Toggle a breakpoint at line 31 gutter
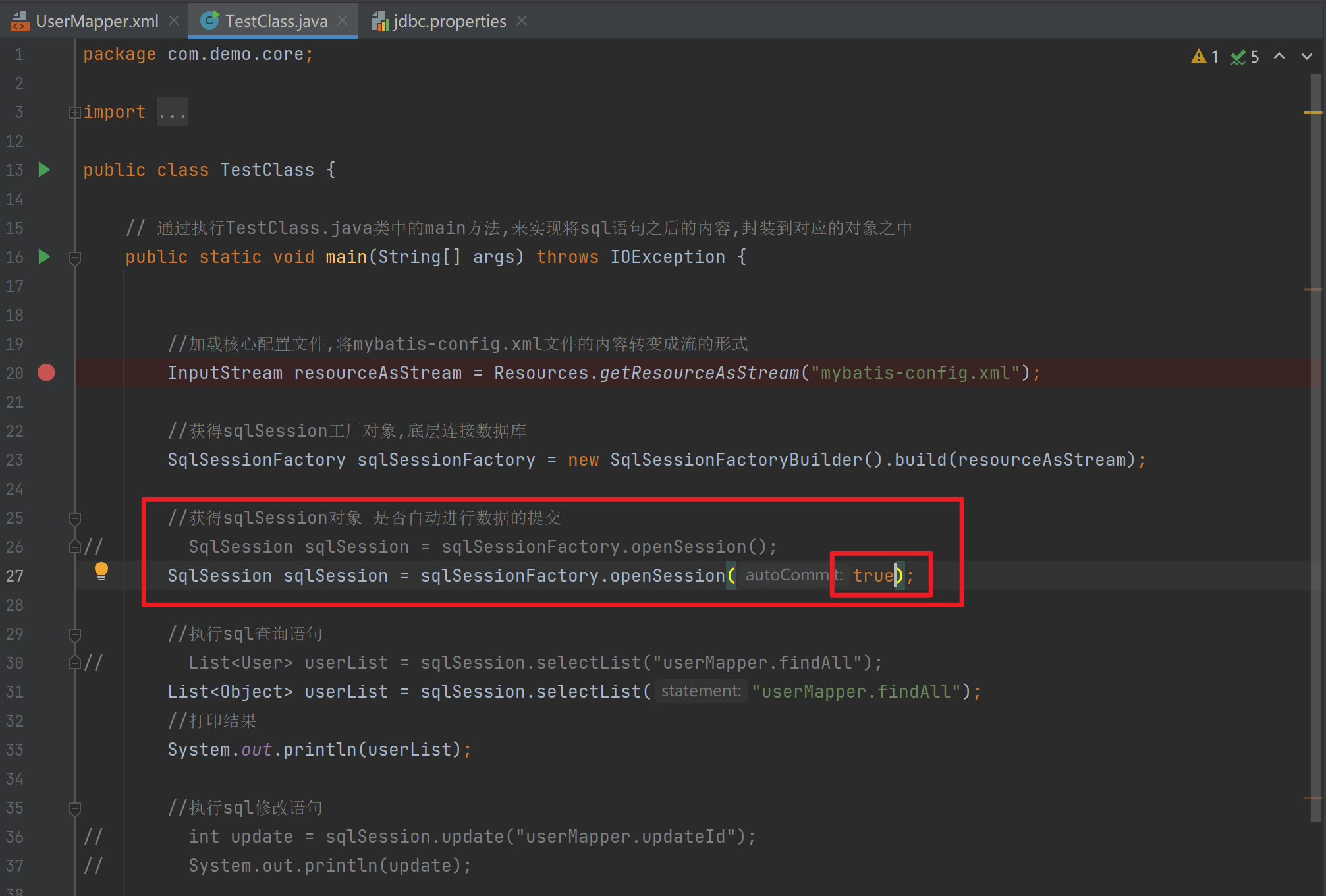1326x896 pixels. click(46, 692)
